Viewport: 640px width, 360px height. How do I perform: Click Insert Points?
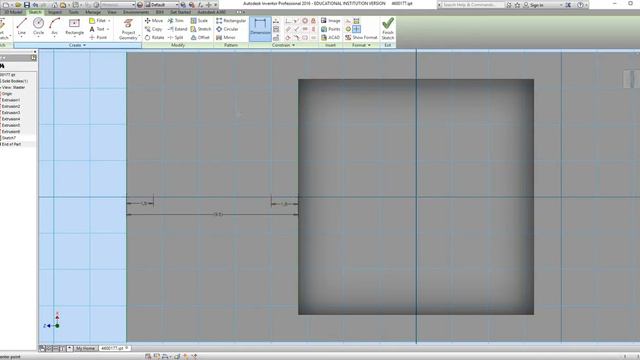click(330, 29)
